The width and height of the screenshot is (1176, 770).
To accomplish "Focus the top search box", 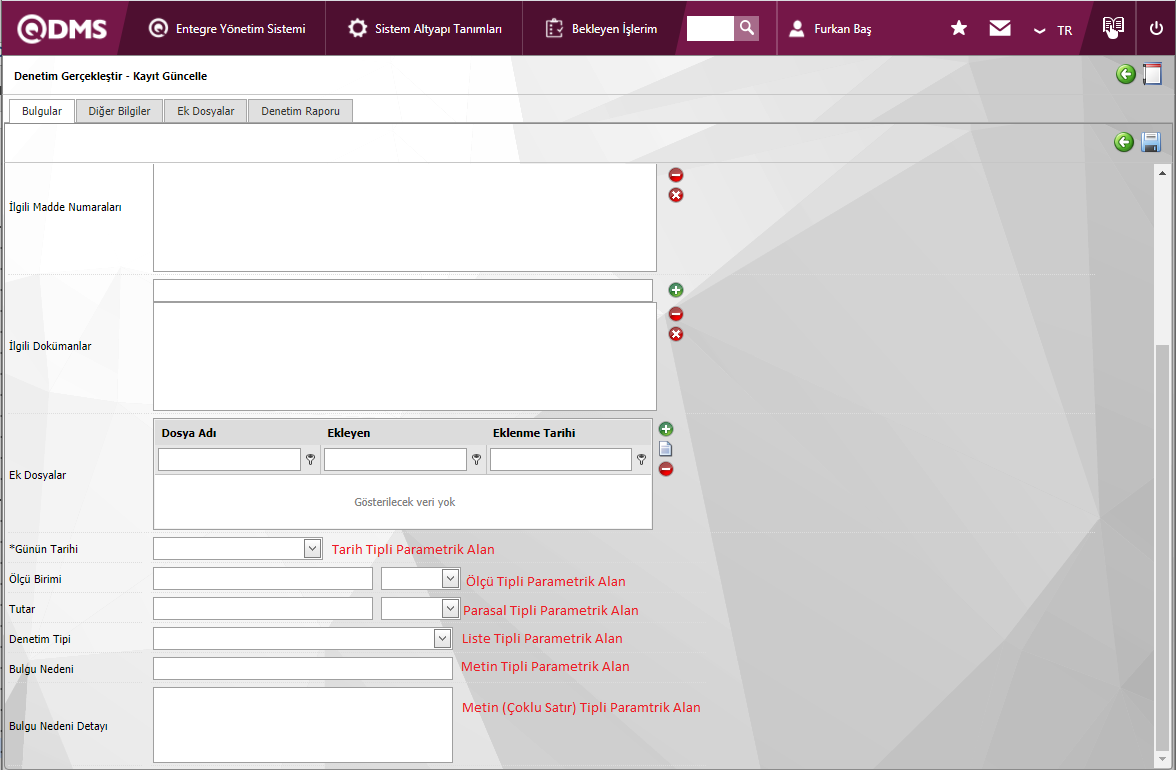I will (710, 28).
